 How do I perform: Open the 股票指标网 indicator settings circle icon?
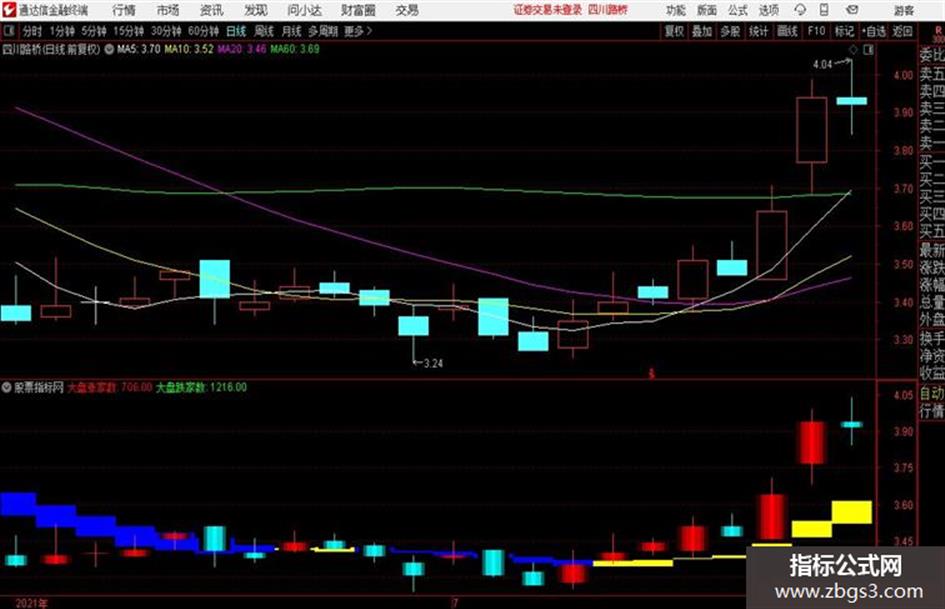[6, 387]
